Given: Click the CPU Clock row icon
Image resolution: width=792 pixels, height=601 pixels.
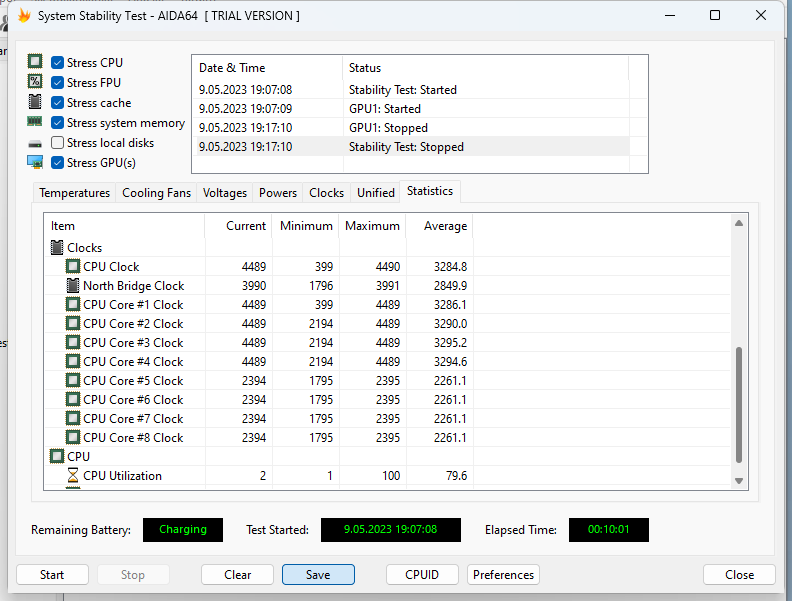Looking at the screenshot, I should [x=73, y=266].
